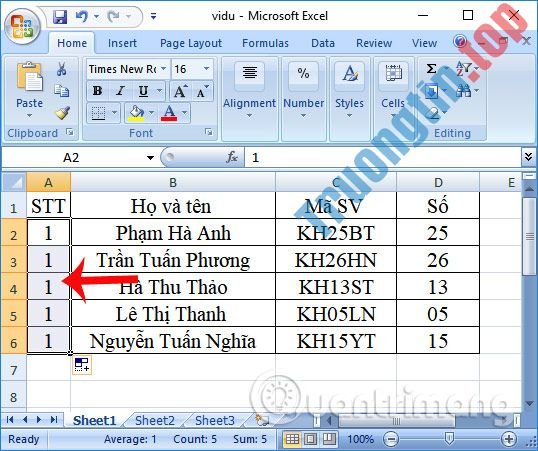This screenshot has height=451, width=538.
Task: Switch to Page Break Preview
Action: coord(329,439)
